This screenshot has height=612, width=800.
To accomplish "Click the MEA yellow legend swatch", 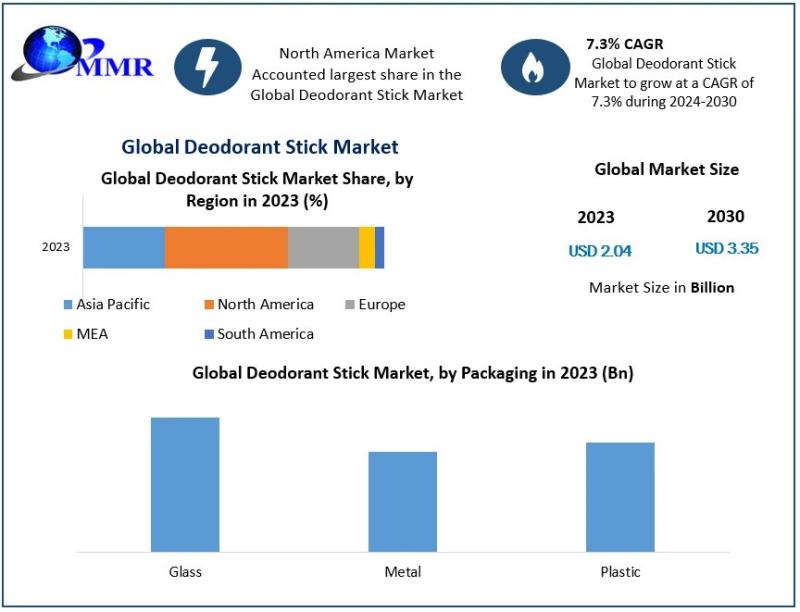I will [68, 334].
